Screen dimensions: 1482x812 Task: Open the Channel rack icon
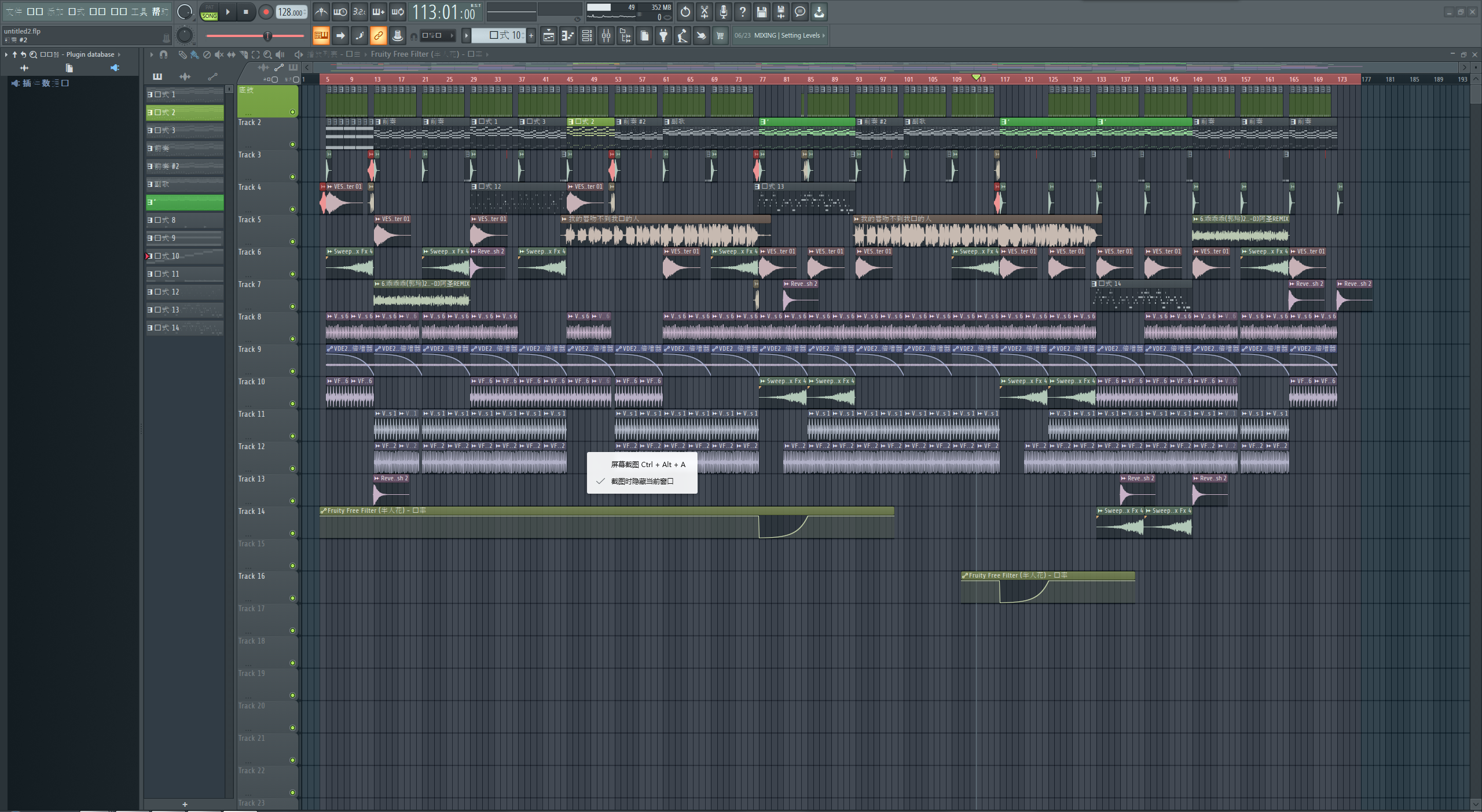click(587, 36)
